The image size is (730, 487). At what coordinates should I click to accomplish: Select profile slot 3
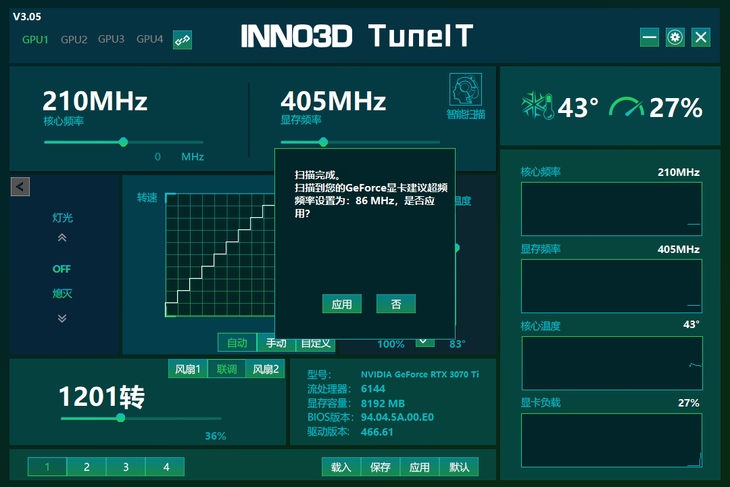tap(125, 467)
